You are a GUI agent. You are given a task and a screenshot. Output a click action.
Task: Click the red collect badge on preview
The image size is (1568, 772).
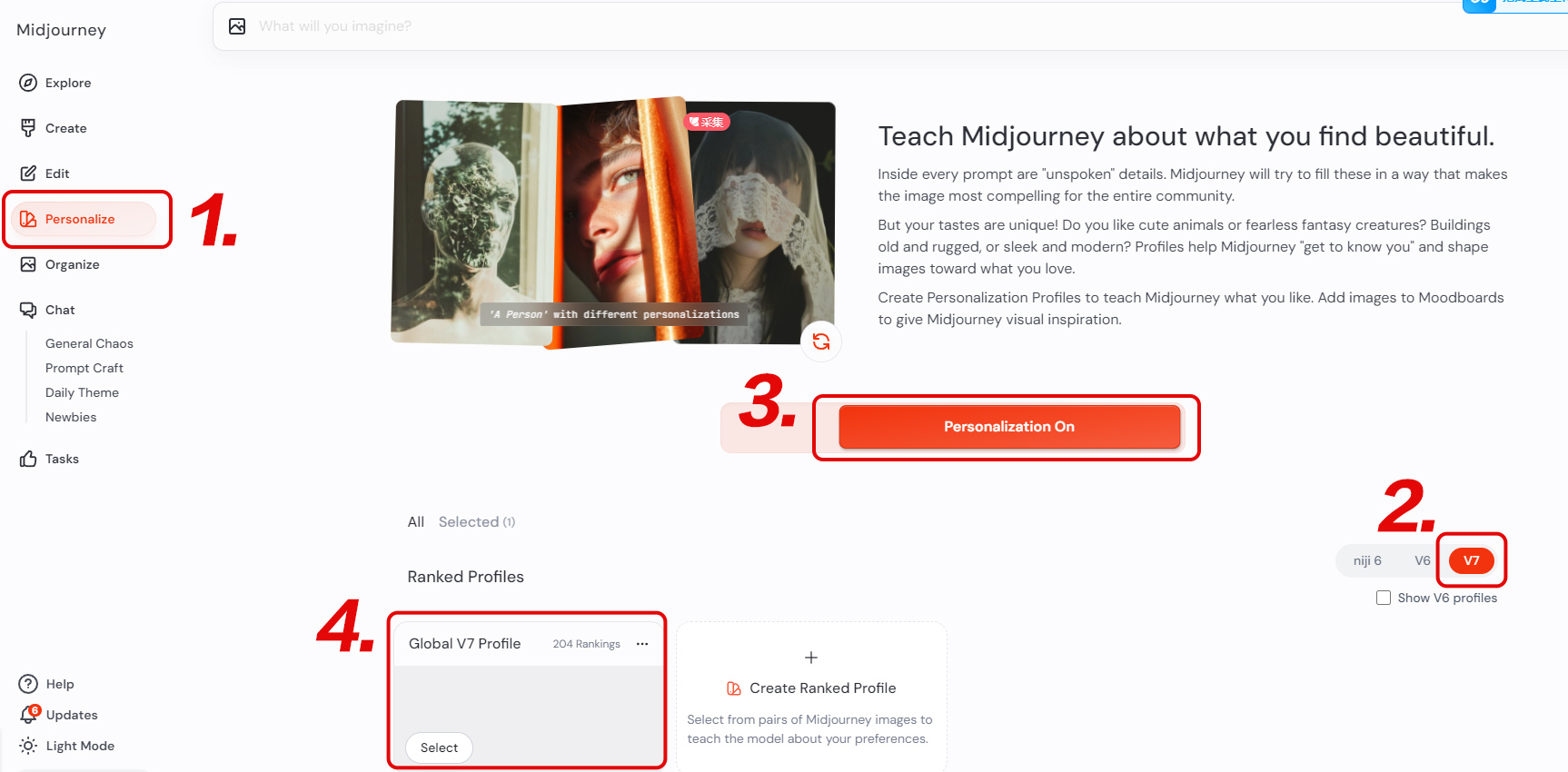[x=707, y=122]
